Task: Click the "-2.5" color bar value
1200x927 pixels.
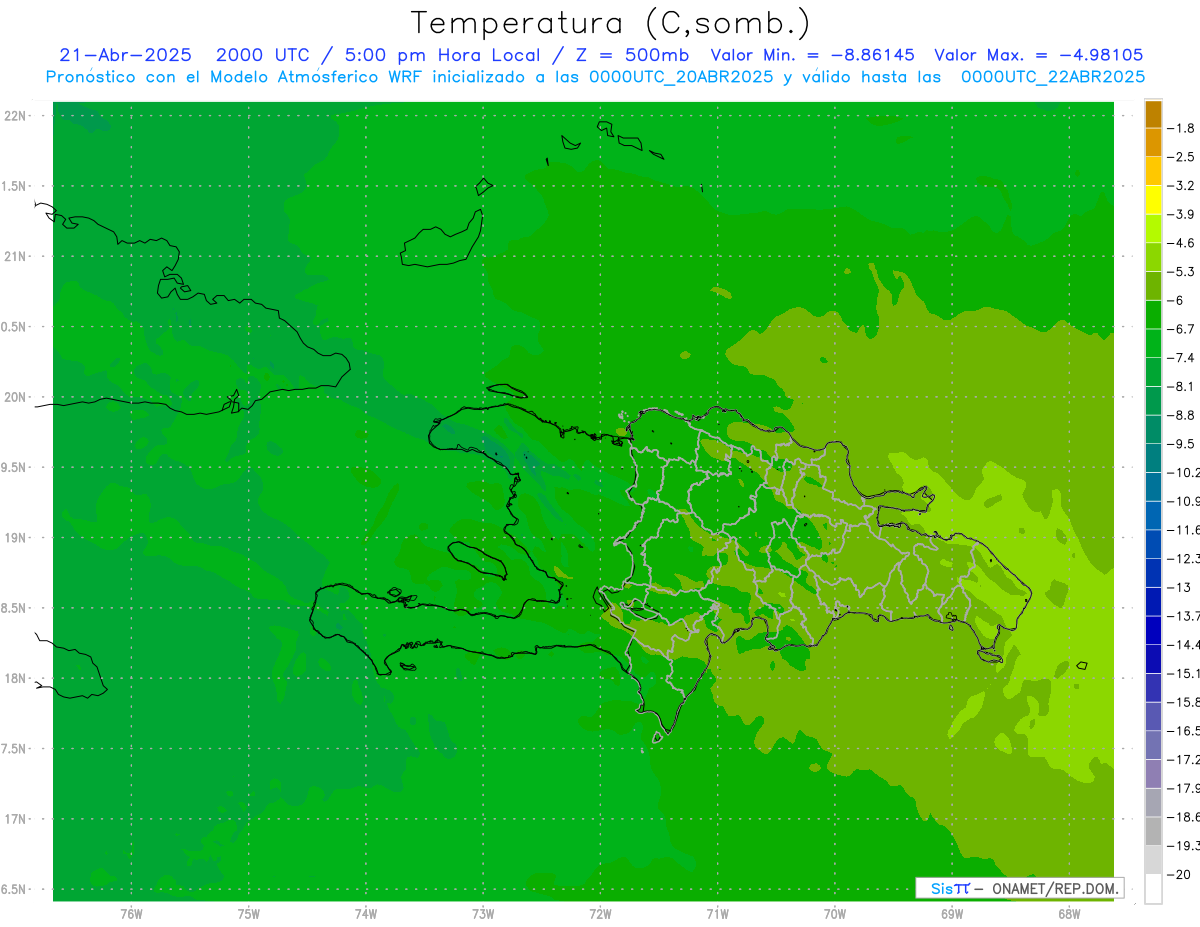Action: point(1180,157)
